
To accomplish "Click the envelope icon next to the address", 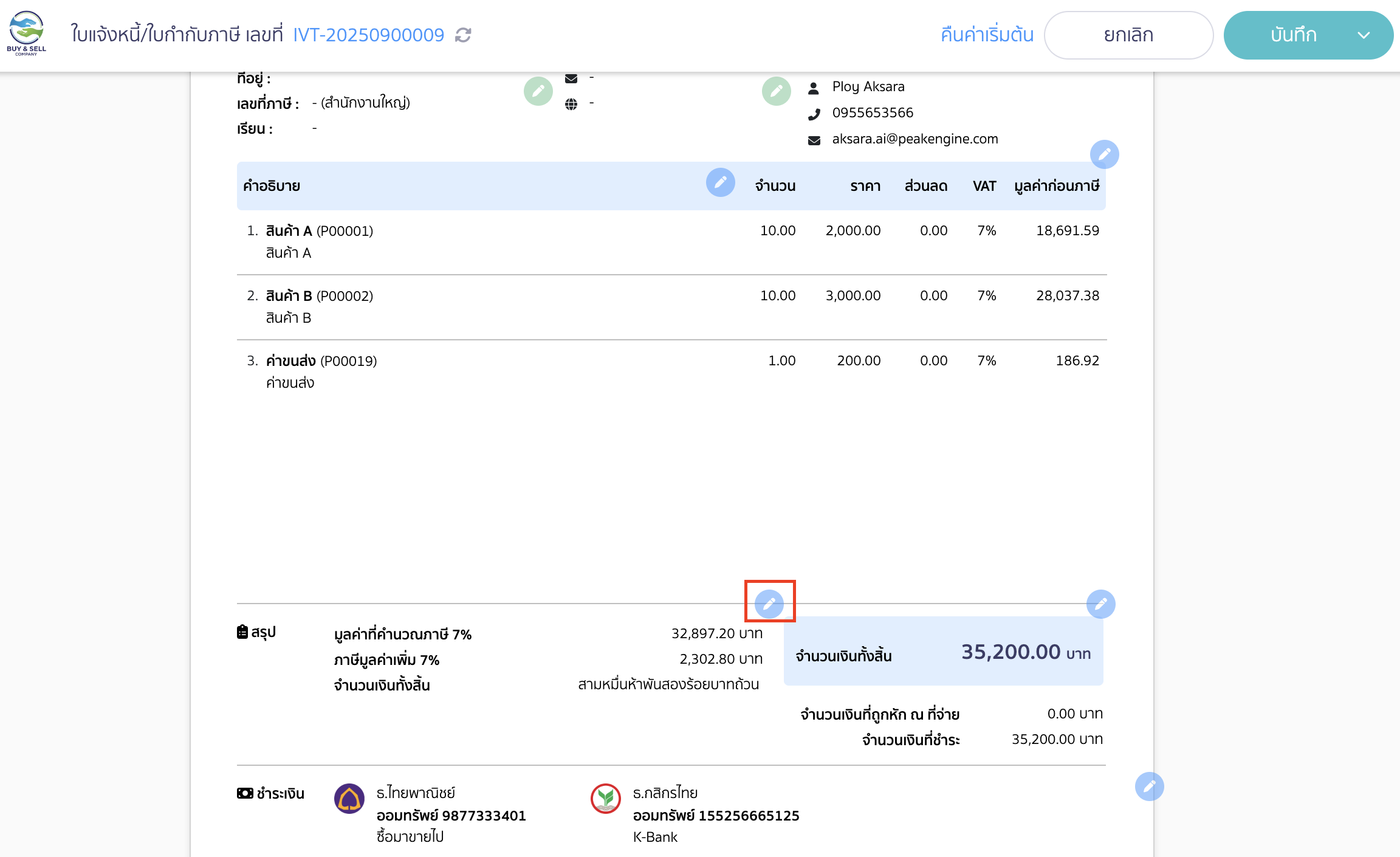I will coord(571,78).
